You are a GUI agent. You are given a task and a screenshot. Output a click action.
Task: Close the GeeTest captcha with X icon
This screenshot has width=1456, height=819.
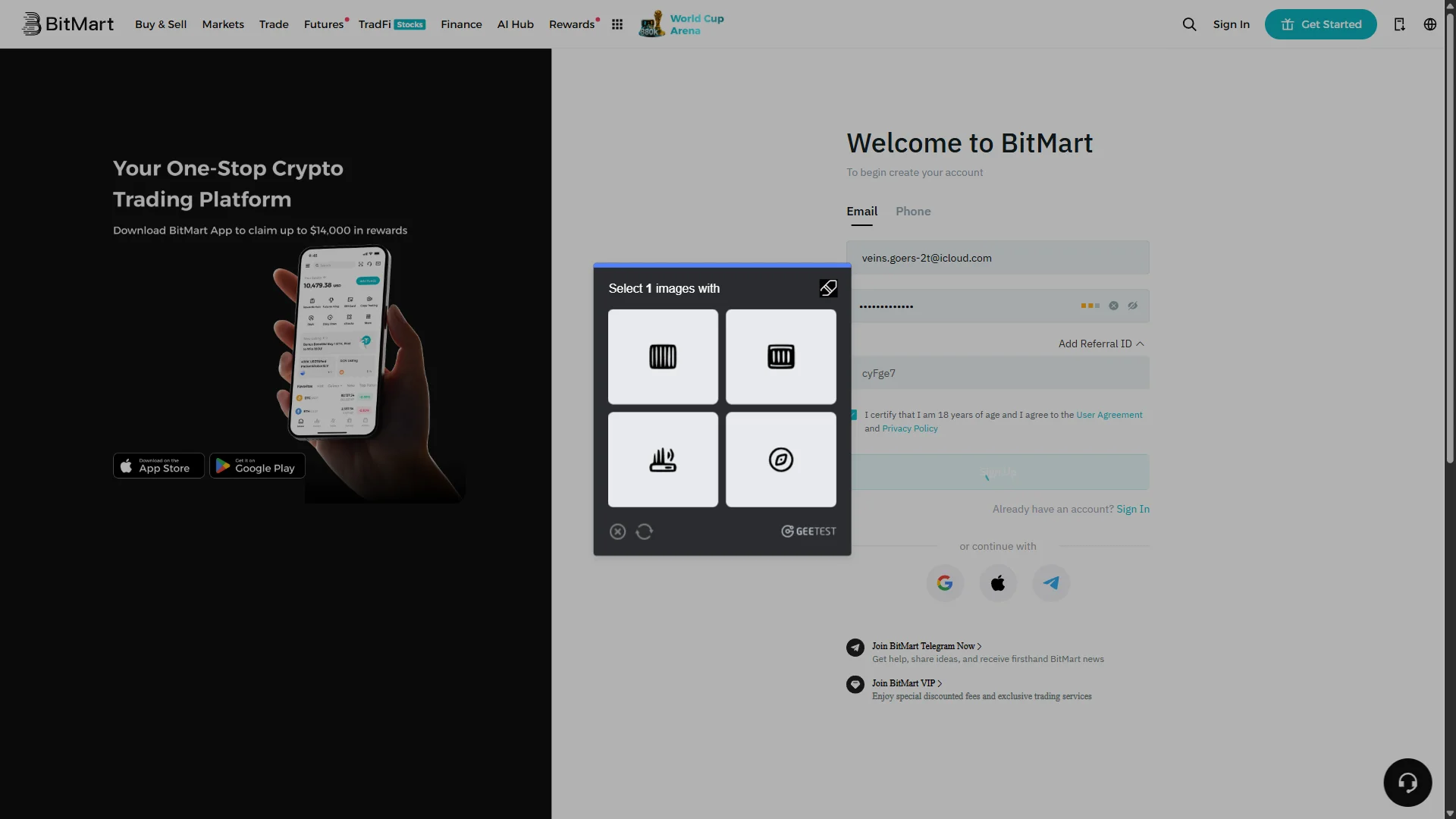tap(618, 532)
